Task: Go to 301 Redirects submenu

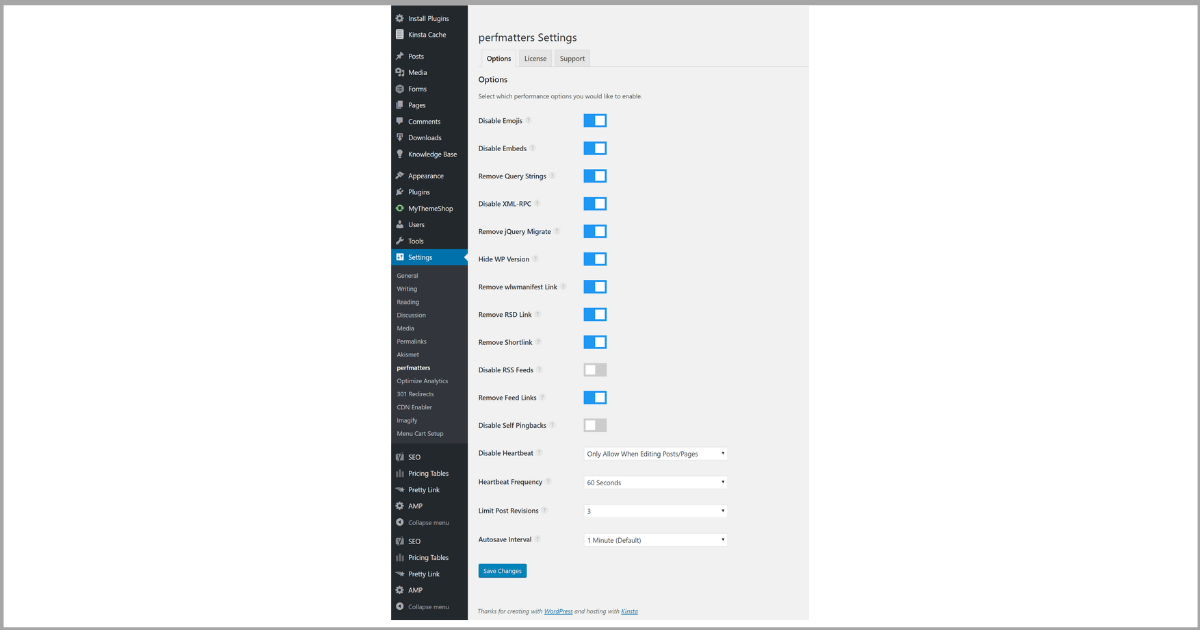Action: pyautogui.click(x=414, y=394)
